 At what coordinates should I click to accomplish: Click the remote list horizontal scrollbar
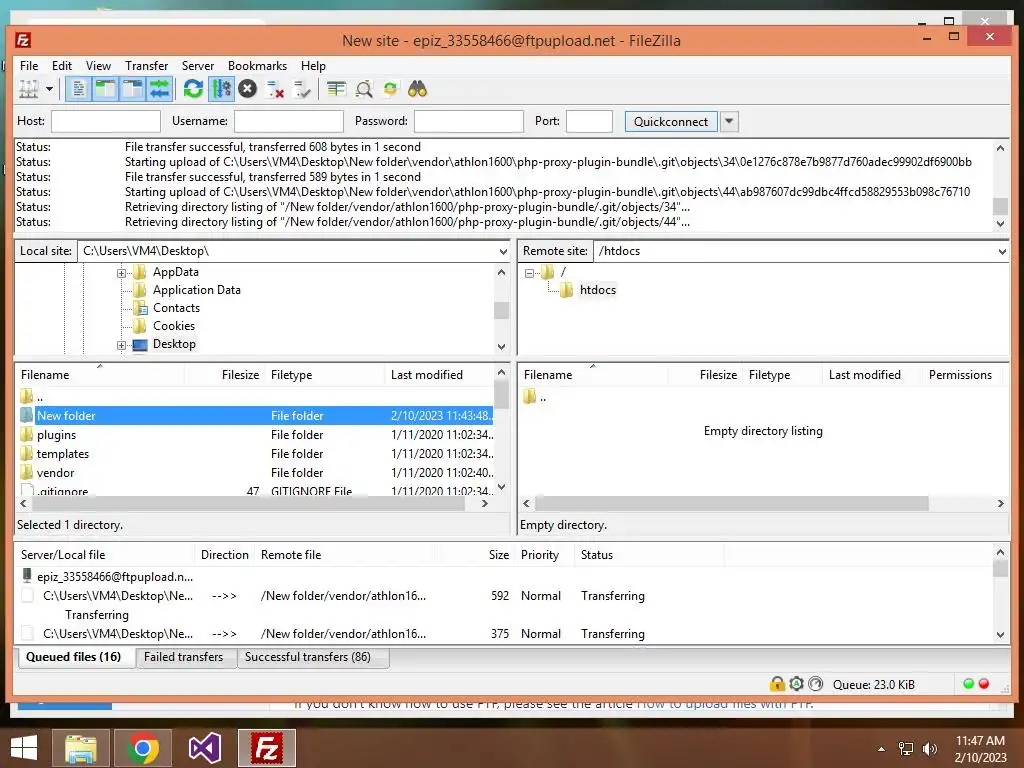click(731, 504)
